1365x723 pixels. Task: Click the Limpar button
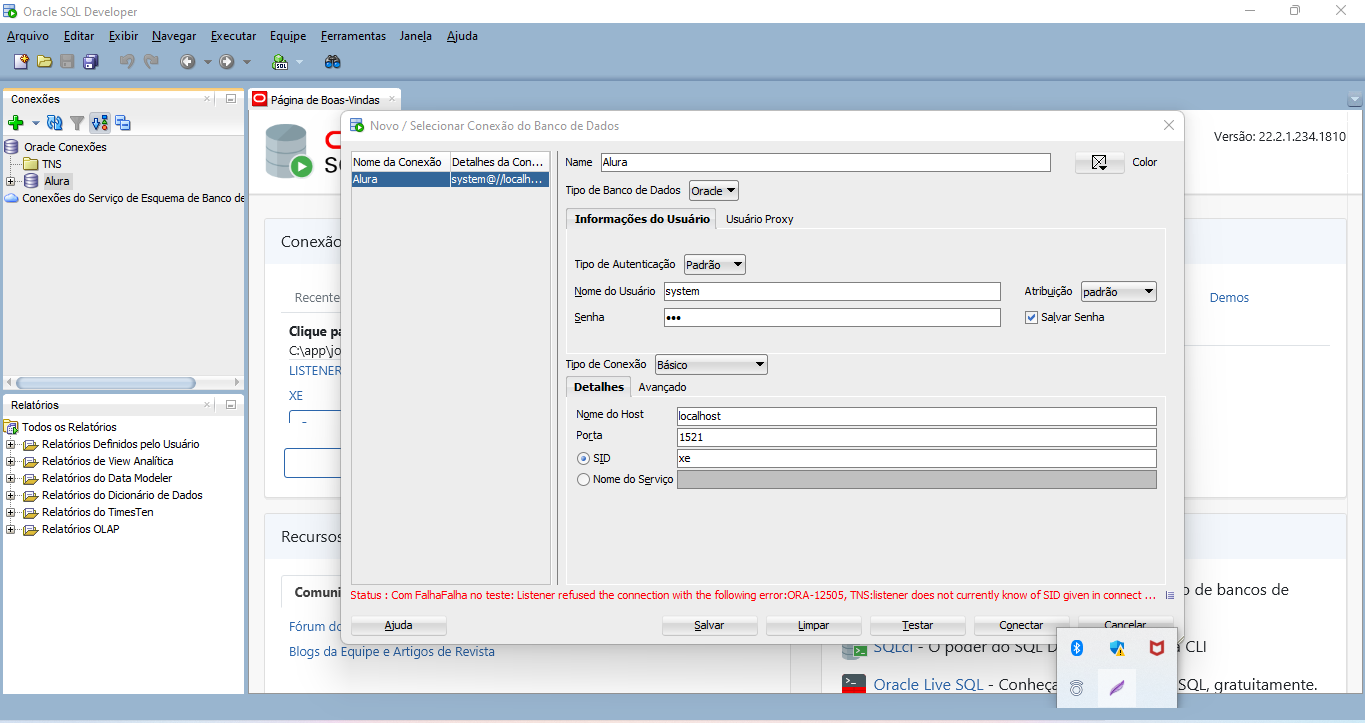[813, 625]
